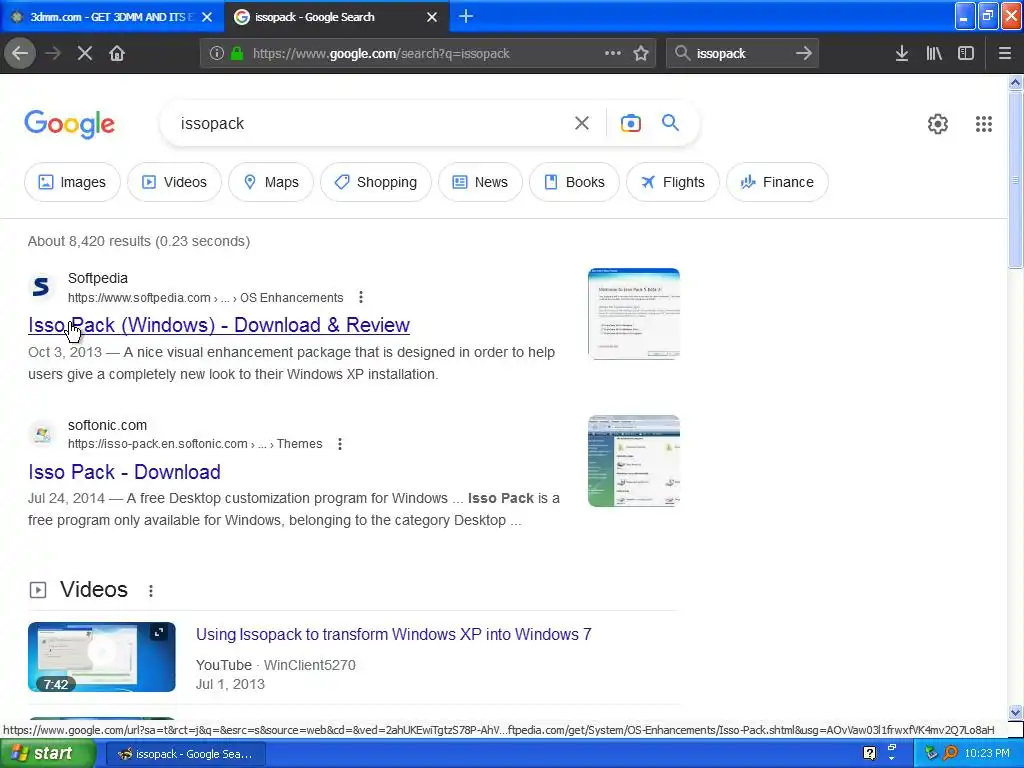Open Isso Pack (Windows) - Download & Review
This screenshot has height=768, width=1024.
click(219, 325)
